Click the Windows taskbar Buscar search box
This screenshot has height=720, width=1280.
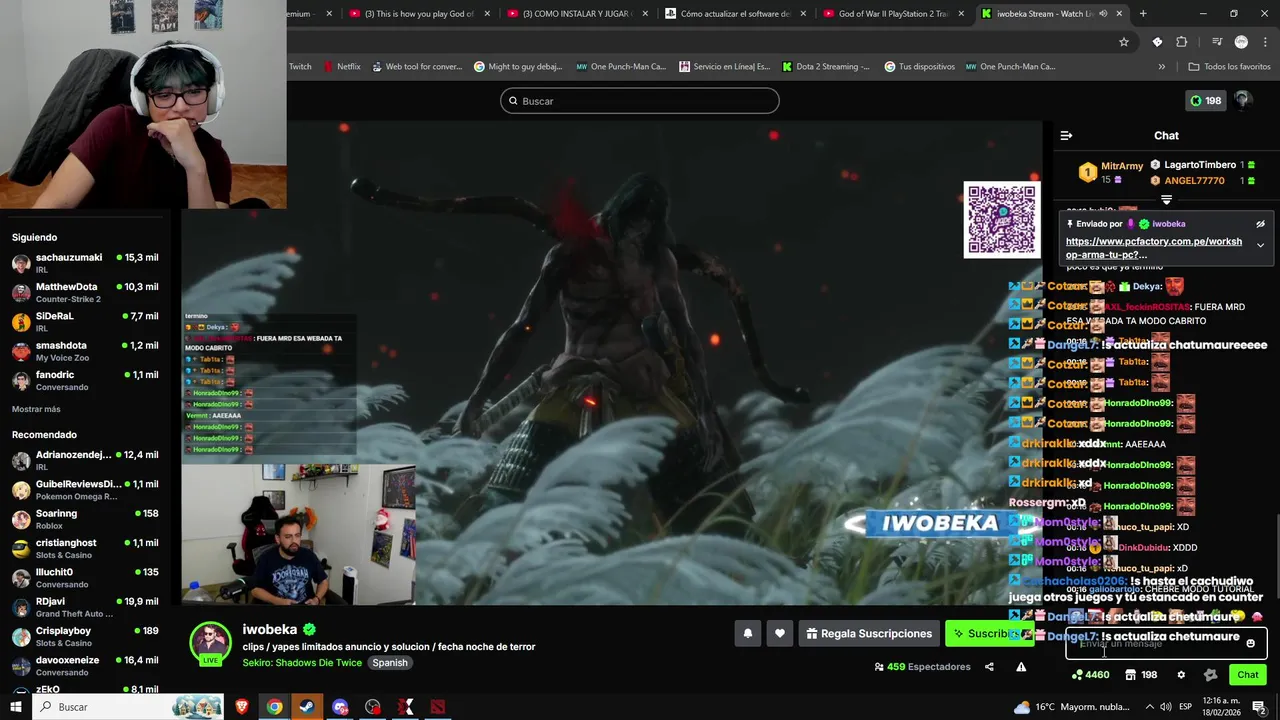click(x=128, y=707)
